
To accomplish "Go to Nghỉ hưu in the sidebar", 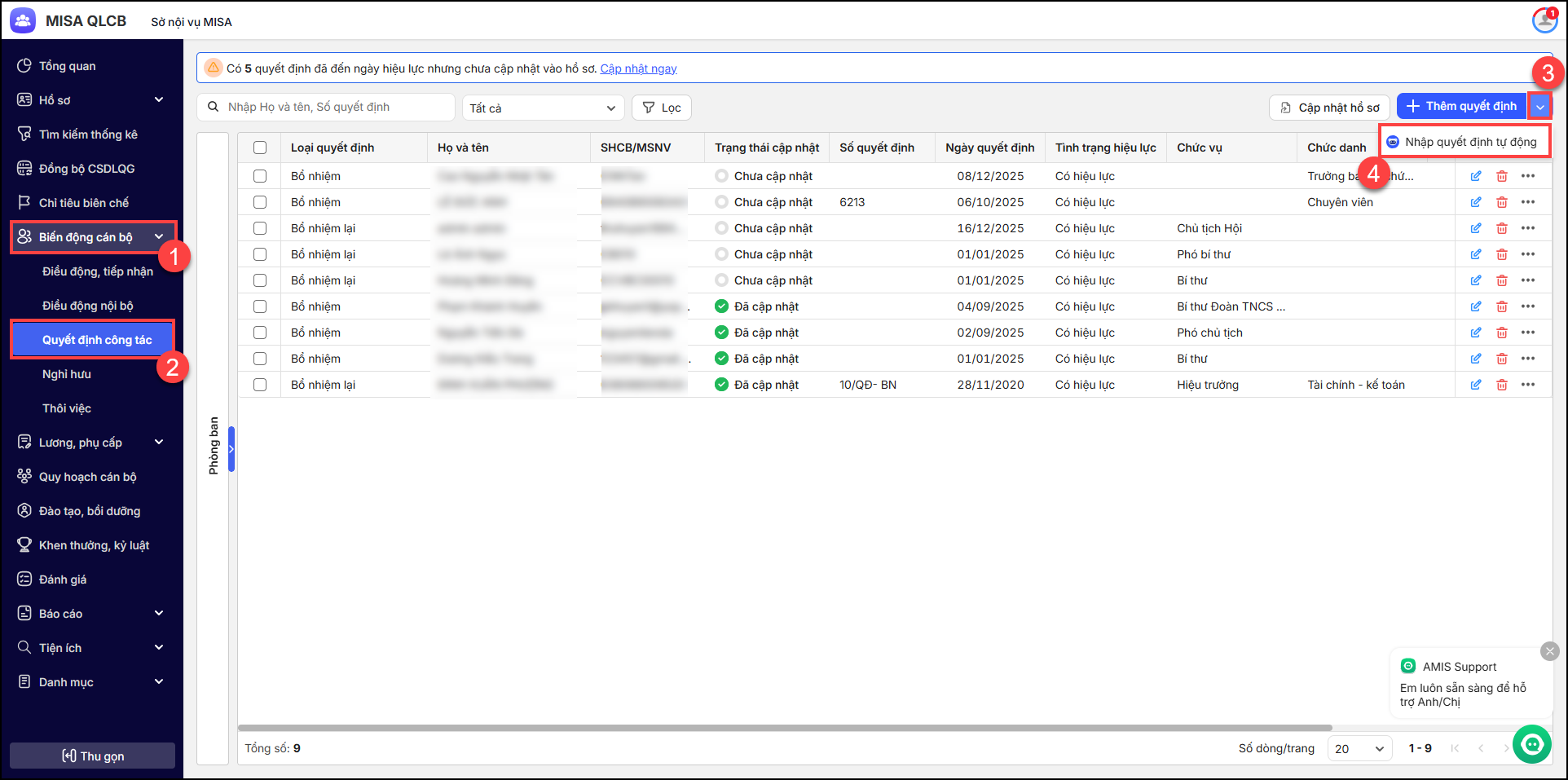I will pos(67,374).
